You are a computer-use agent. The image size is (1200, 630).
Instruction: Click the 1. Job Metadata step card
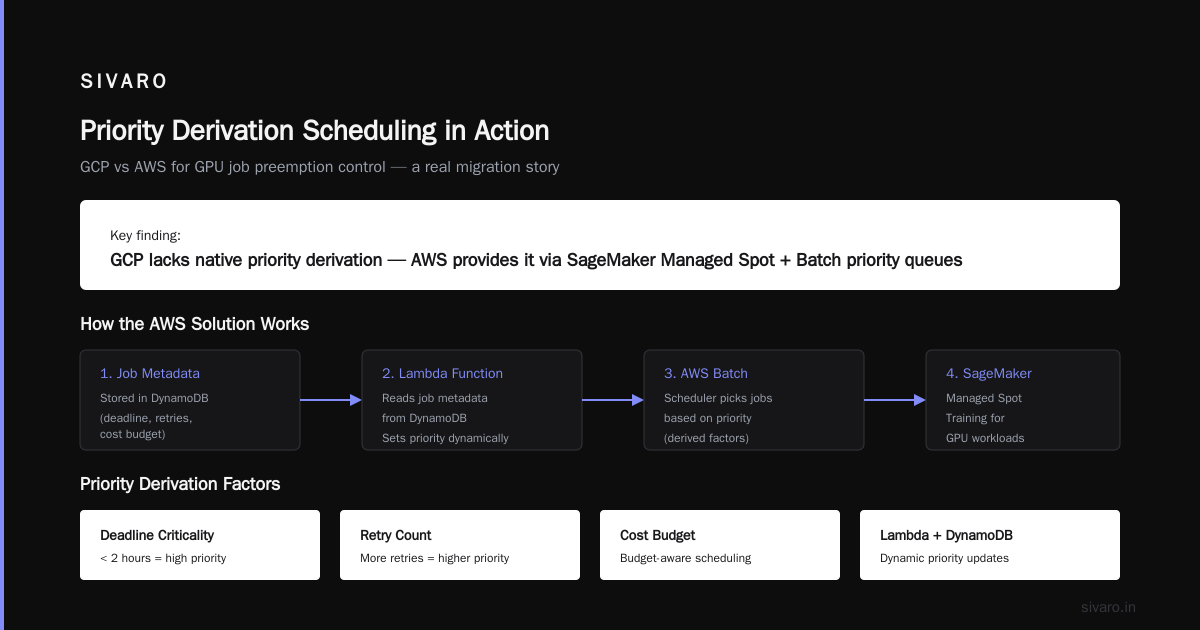tap(190, 400)
